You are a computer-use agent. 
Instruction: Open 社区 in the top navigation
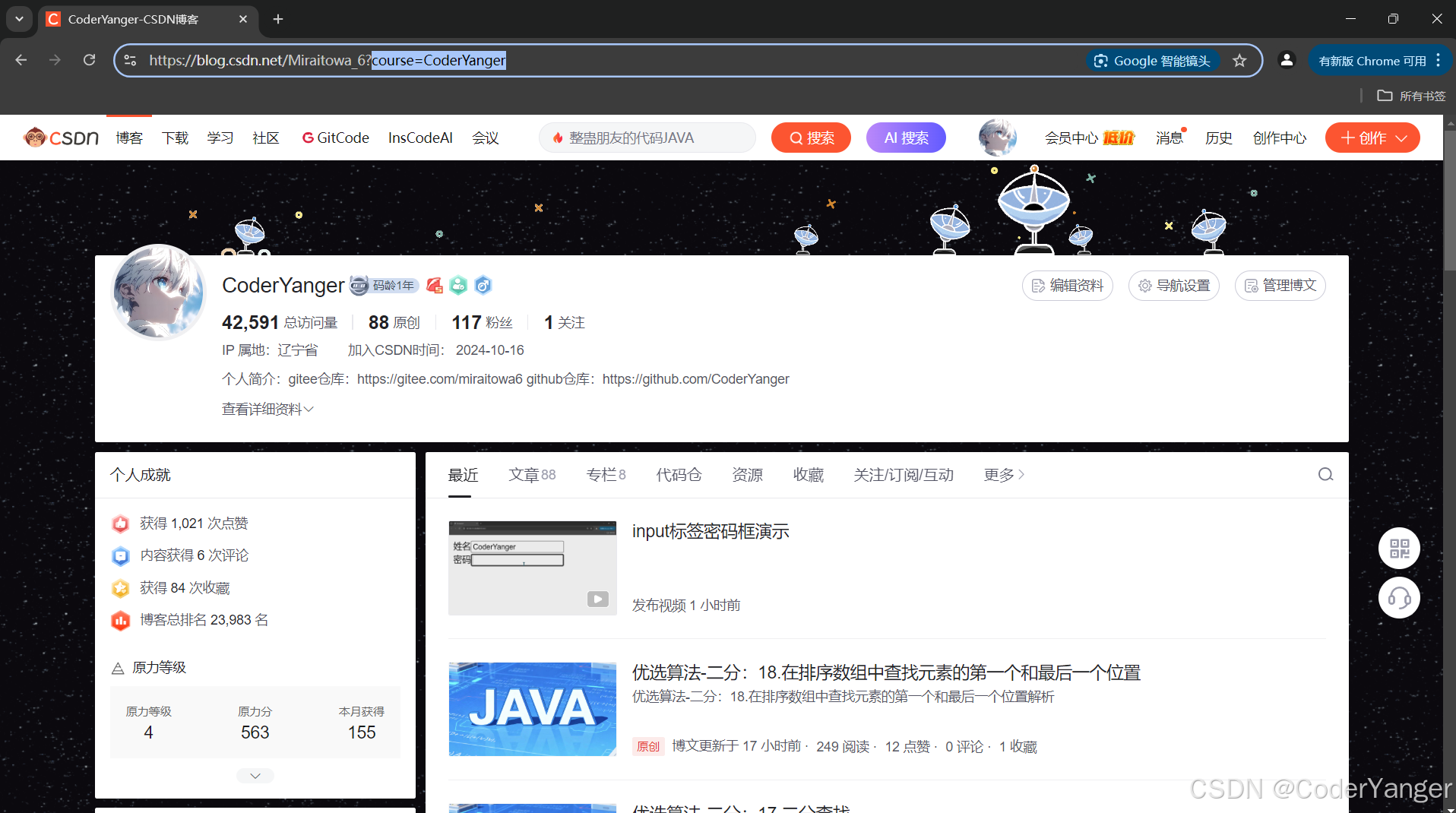(x=266, y=138)
